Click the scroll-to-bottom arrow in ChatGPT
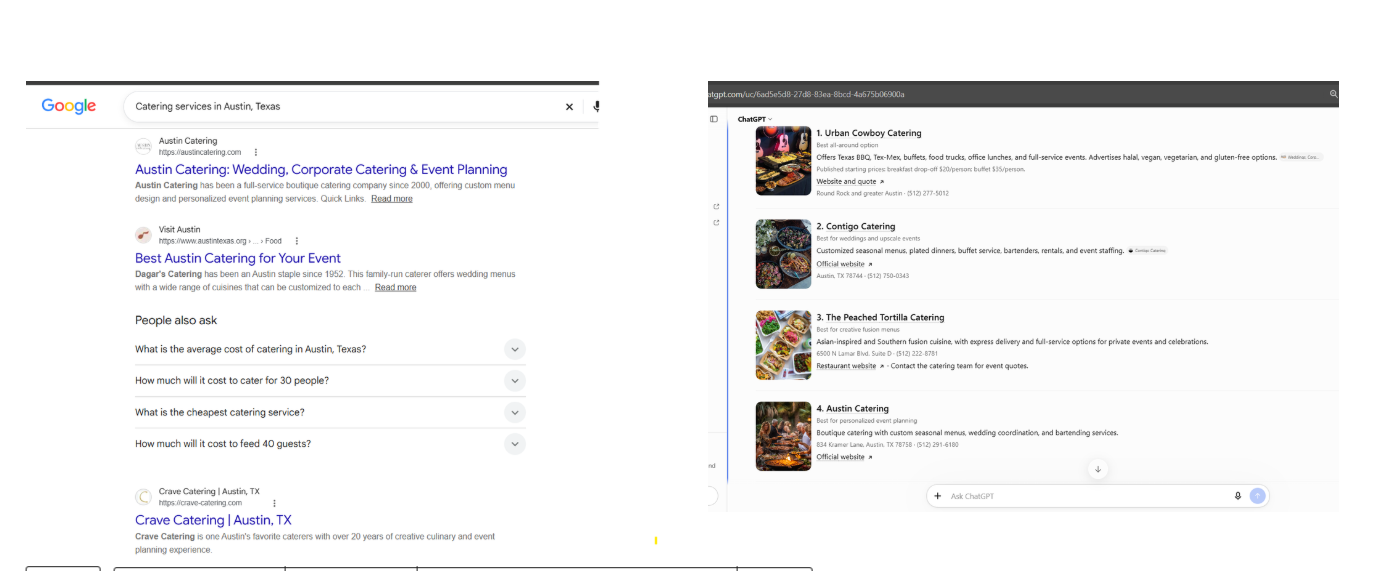The image size is (1380, 571). (x=1098, y=469)
